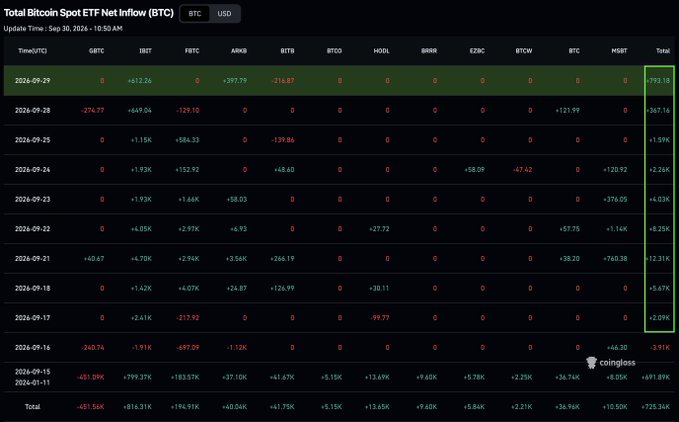The height and width of the screenshot is (422, 679).
Task: Click the +120.92 MSBT value
Action: tap(615, 170)
